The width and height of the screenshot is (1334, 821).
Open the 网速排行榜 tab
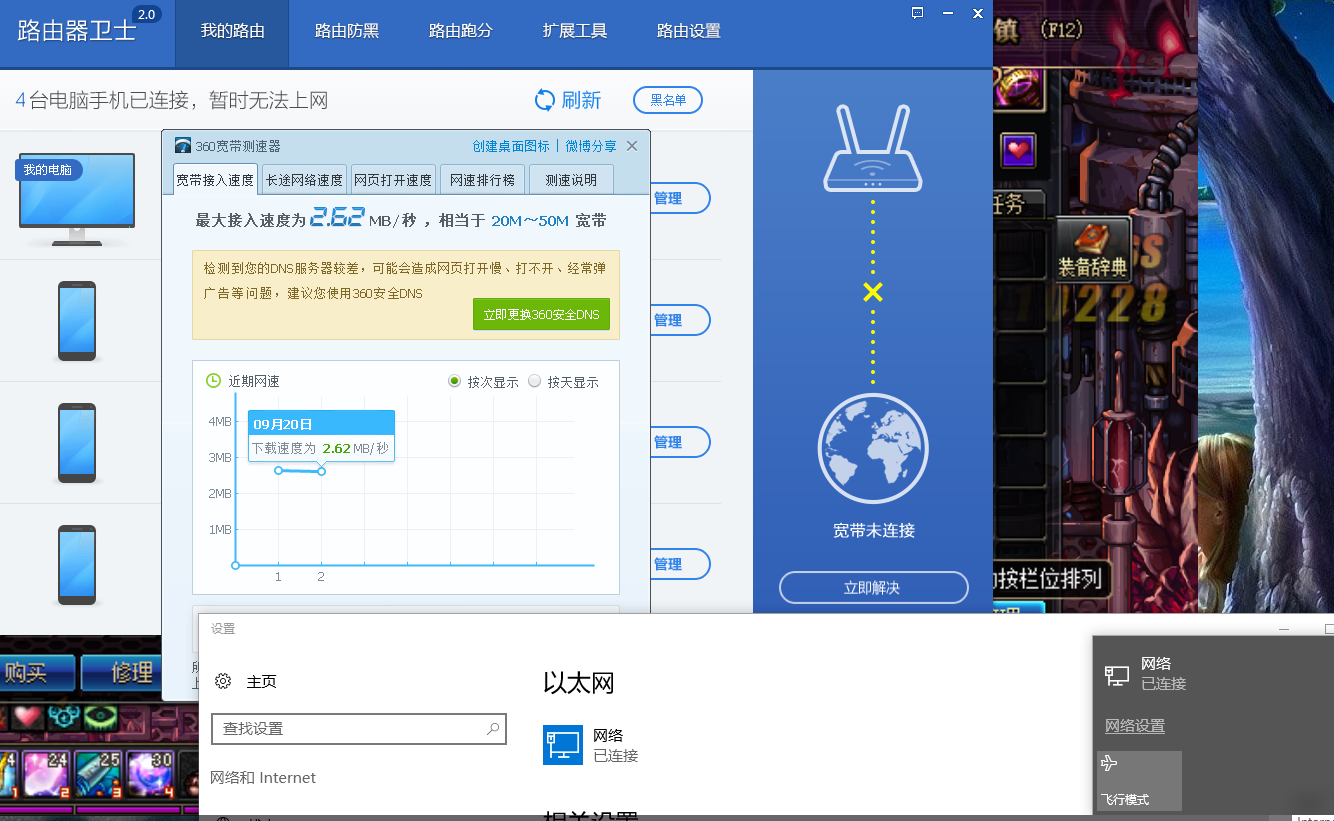pos(482,180)
